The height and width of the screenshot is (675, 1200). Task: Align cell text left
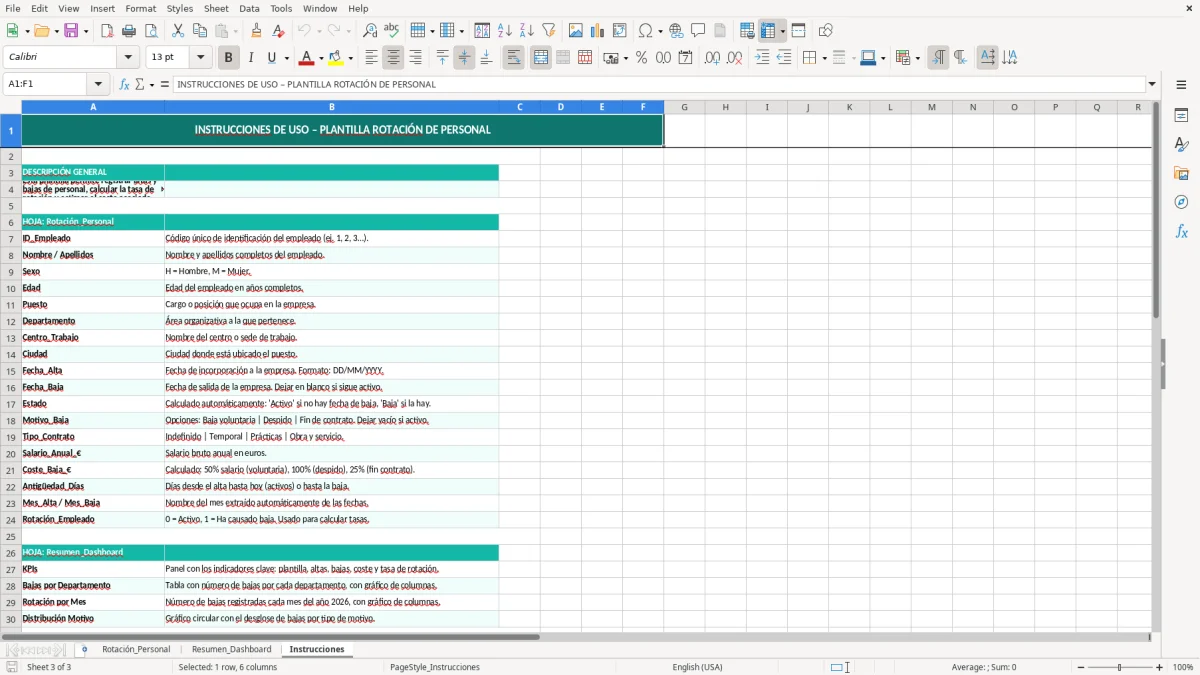[x=371, y=58]
